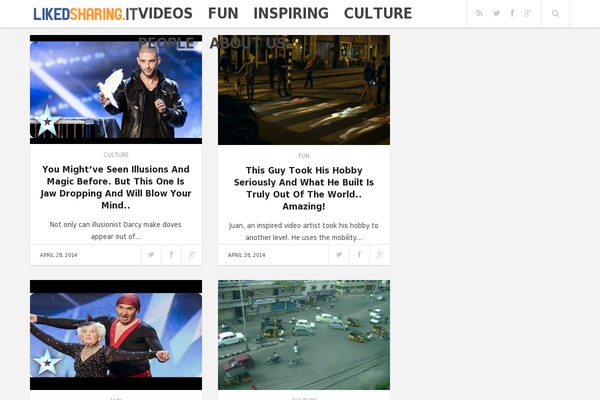Open the Inspiring menu item
This screenshot has width=600, height=400.
pyautogui.click(x=291, y=13)
